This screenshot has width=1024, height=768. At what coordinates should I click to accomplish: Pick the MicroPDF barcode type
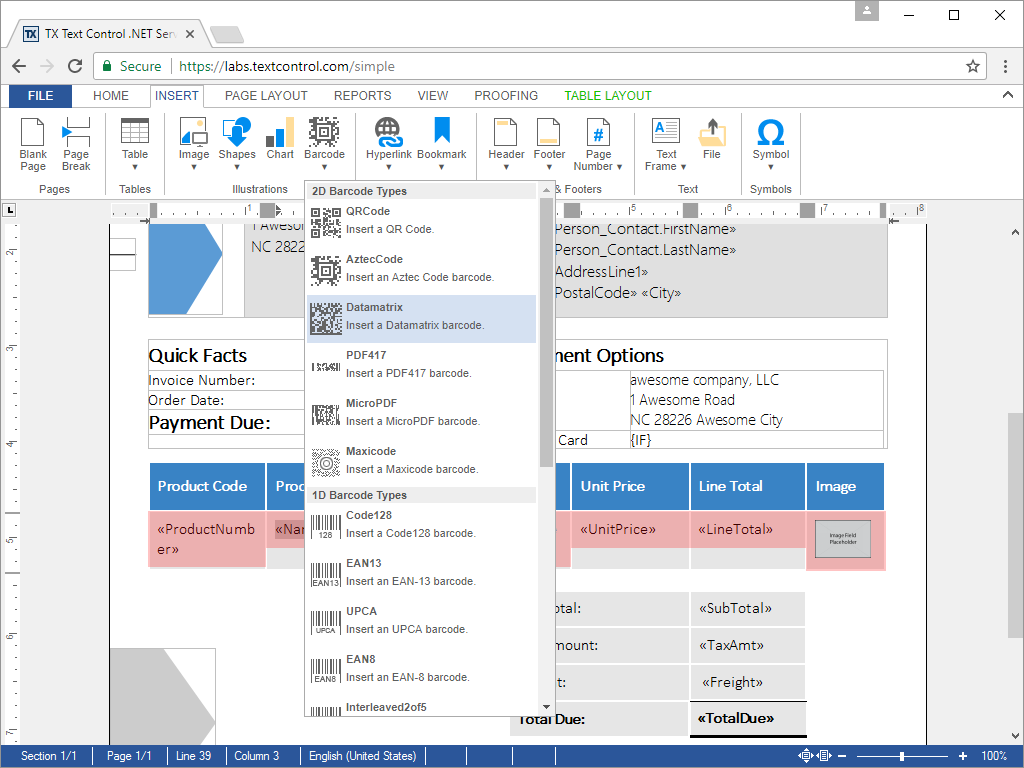(x=421, y=413)
